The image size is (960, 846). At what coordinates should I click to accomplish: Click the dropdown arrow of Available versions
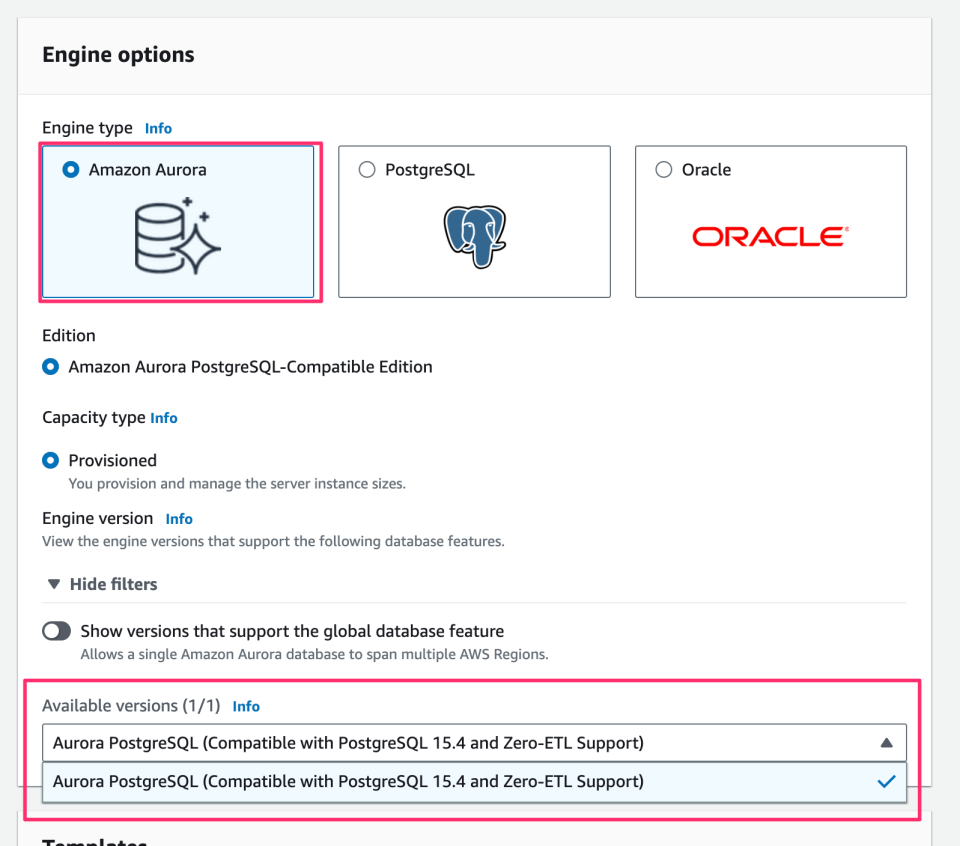click(x=886, y=743)
